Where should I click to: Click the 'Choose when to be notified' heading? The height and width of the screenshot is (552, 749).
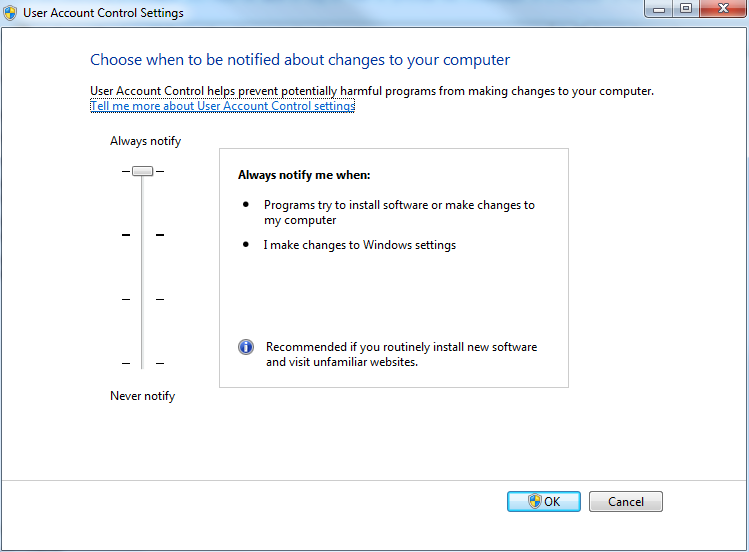(x=300, y=60)
